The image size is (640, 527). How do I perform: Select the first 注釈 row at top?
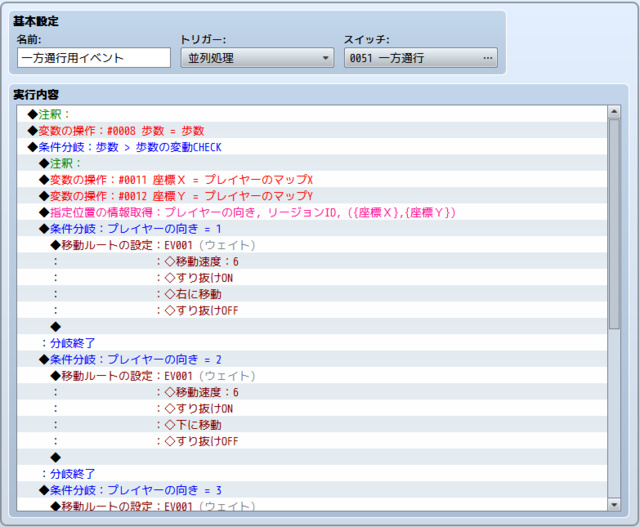312,114
